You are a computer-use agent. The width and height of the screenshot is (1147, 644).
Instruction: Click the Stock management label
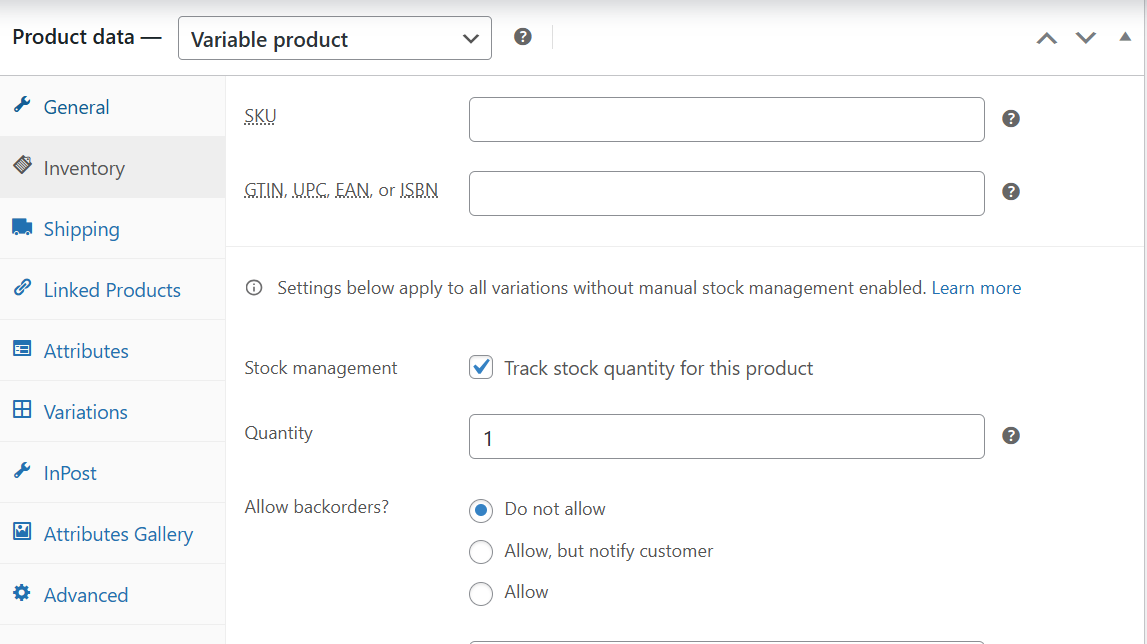(320, 367)
